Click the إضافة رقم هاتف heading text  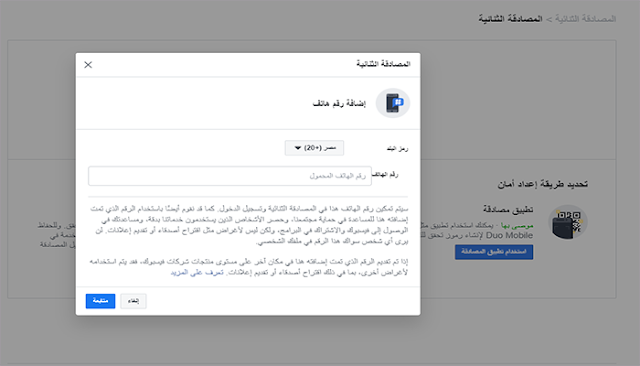point(339,104)
